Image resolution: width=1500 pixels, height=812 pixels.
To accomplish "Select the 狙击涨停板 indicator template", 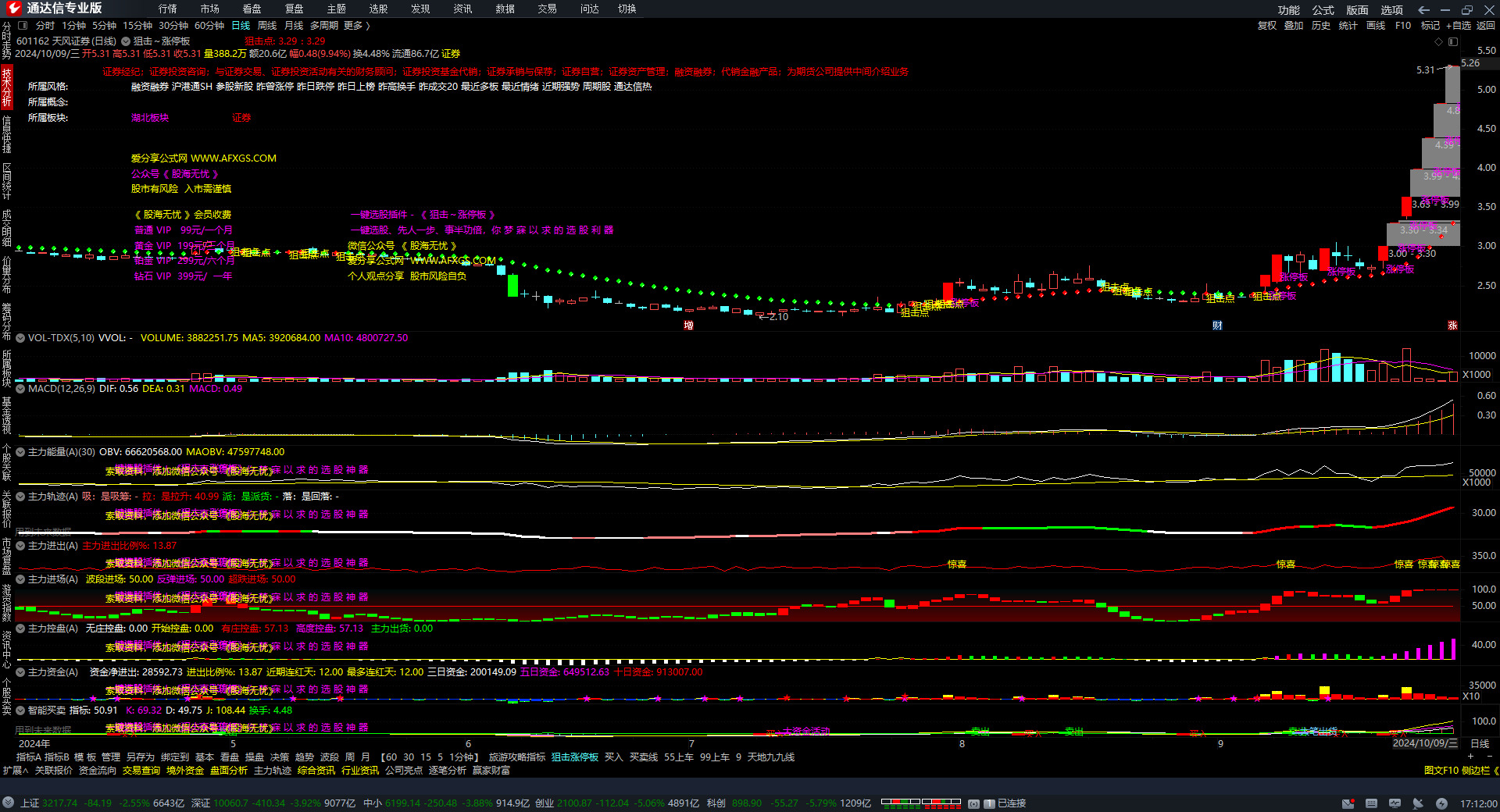I will 574,757.
